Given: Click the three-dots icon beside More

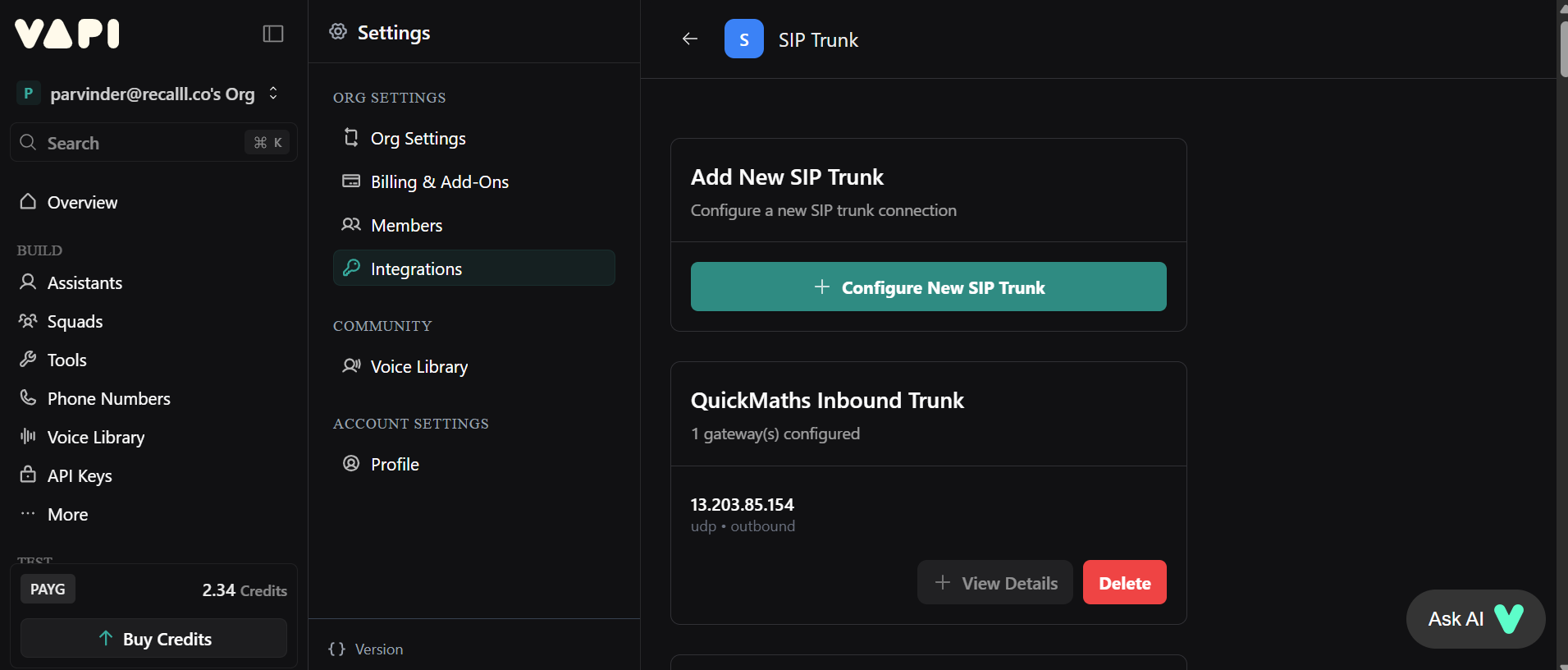Looking at the screenshot, I should click(x=28, y=513).
